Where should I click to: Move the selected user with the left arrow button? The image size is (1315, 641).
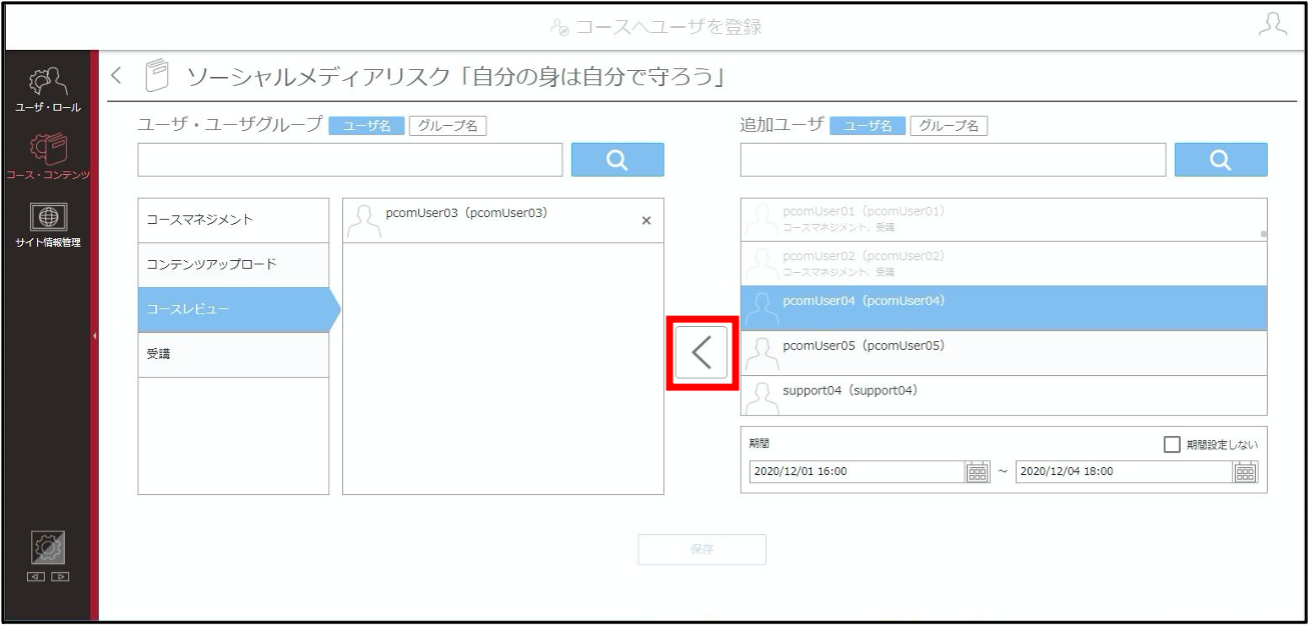coord(701,353)
